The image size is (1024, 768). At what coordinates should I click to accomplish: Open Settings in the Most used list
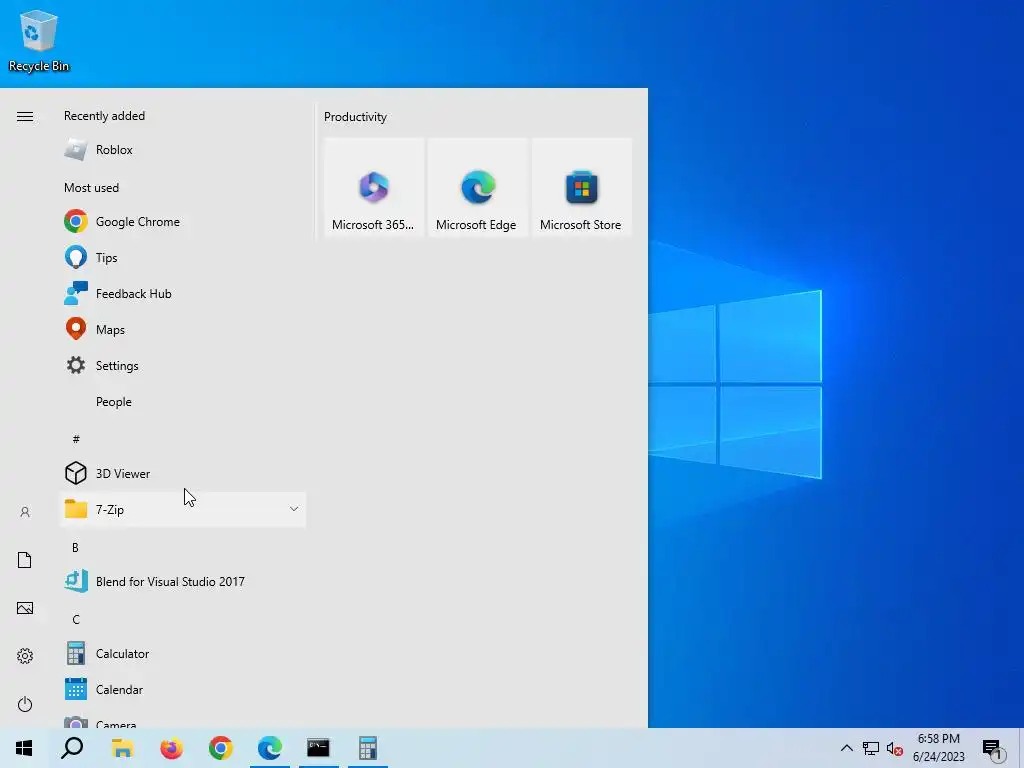pos(182,365)
